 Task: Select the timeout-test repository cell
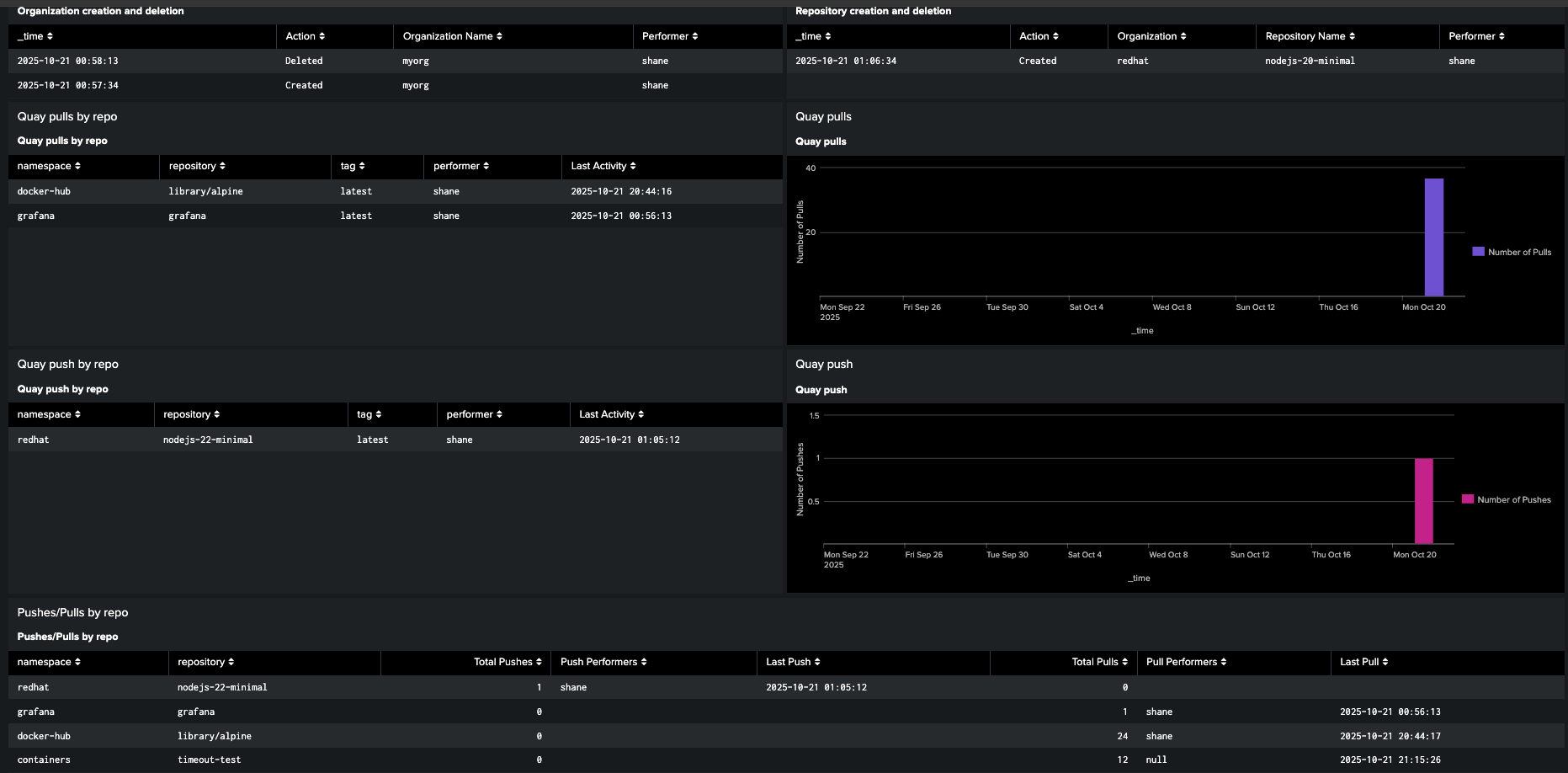(209, 760)
